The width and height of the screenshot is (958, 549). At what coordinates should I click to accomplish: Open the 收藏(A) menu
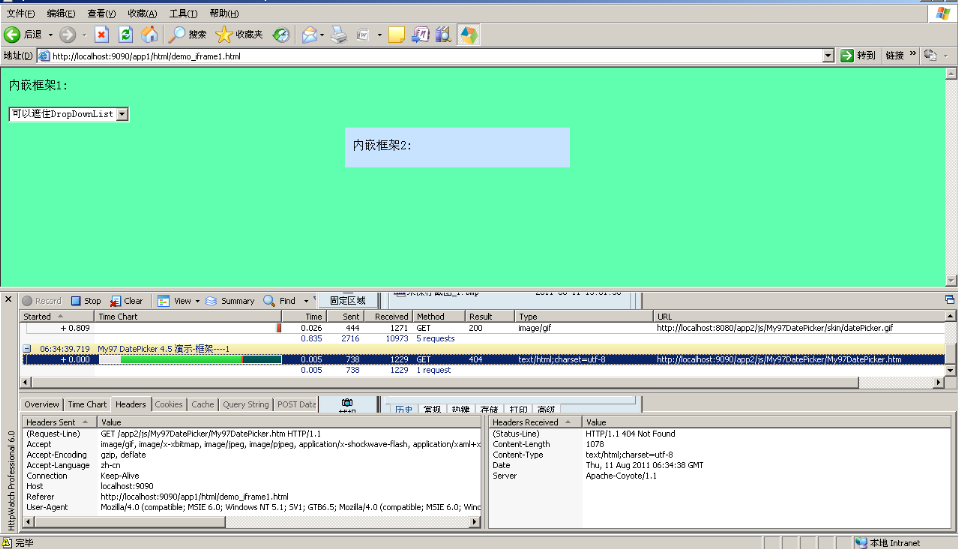point(142,13)
